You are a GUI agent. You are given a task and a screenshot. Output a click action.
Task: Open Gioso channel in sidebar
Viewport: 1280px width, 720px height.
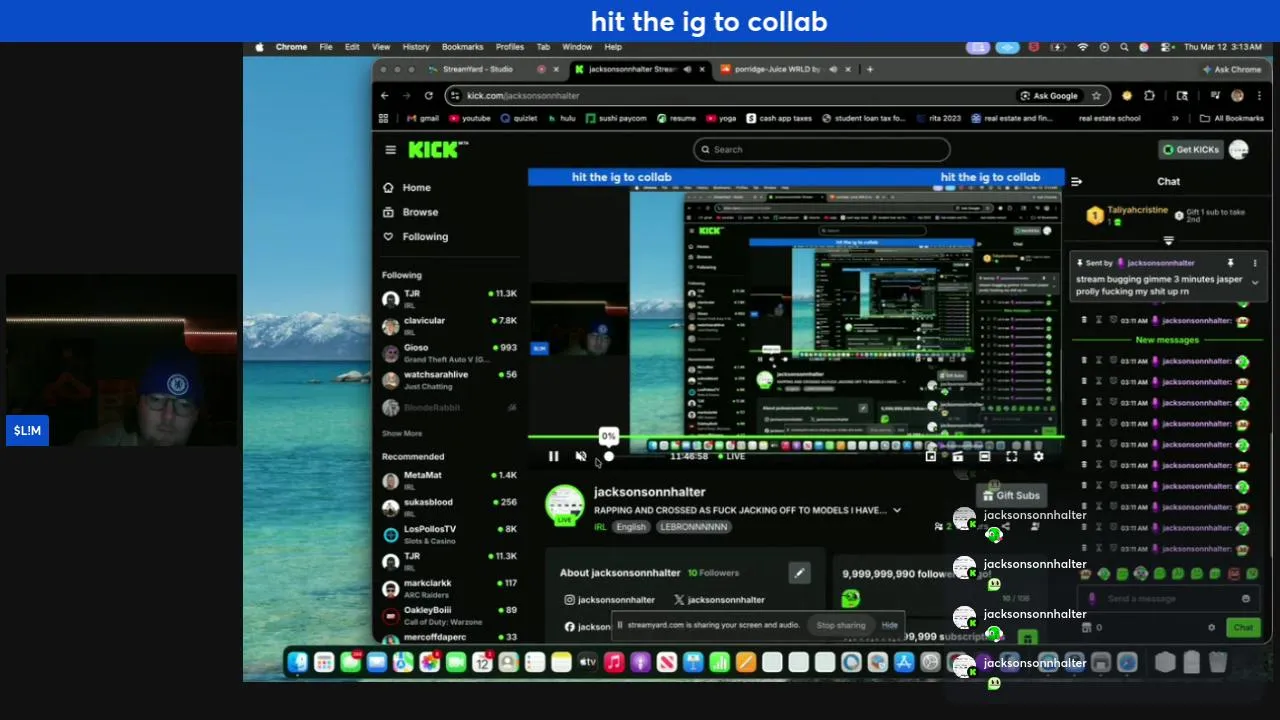pos(449,352)
